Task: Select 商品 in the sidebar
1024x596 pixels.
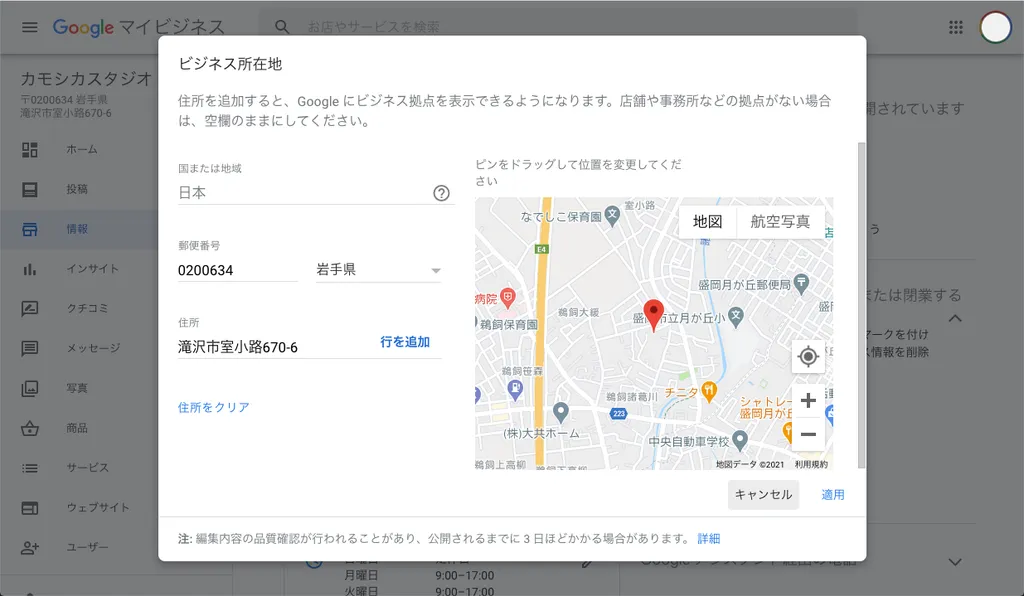Action: (x=76, y=428)
